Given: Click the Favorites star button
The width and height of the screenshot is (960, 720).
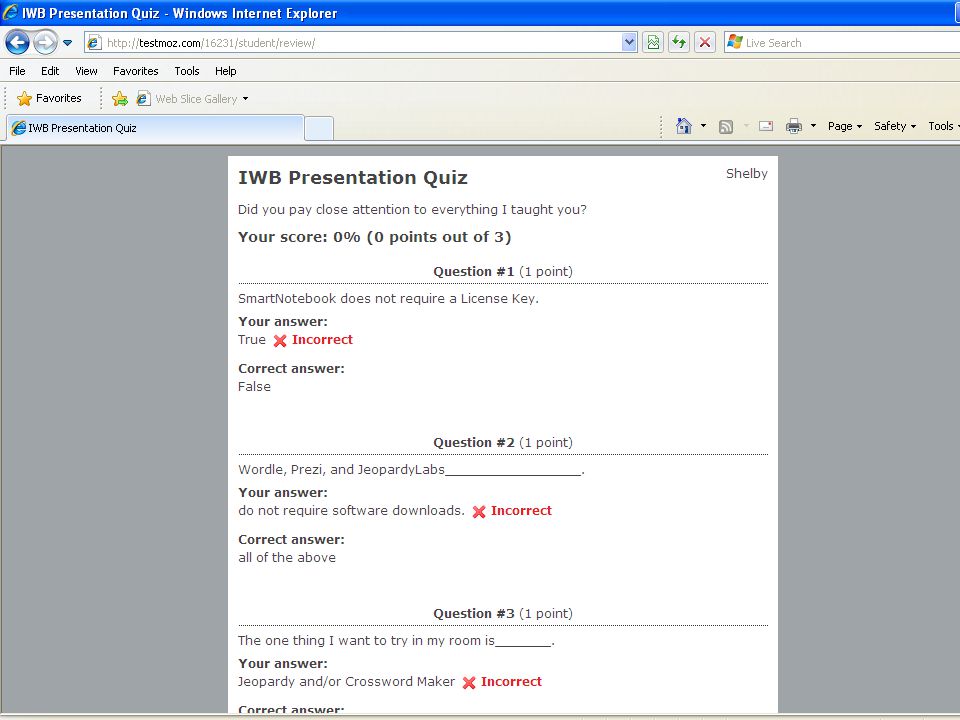Looking at the screenshot, I should [50, 98].
